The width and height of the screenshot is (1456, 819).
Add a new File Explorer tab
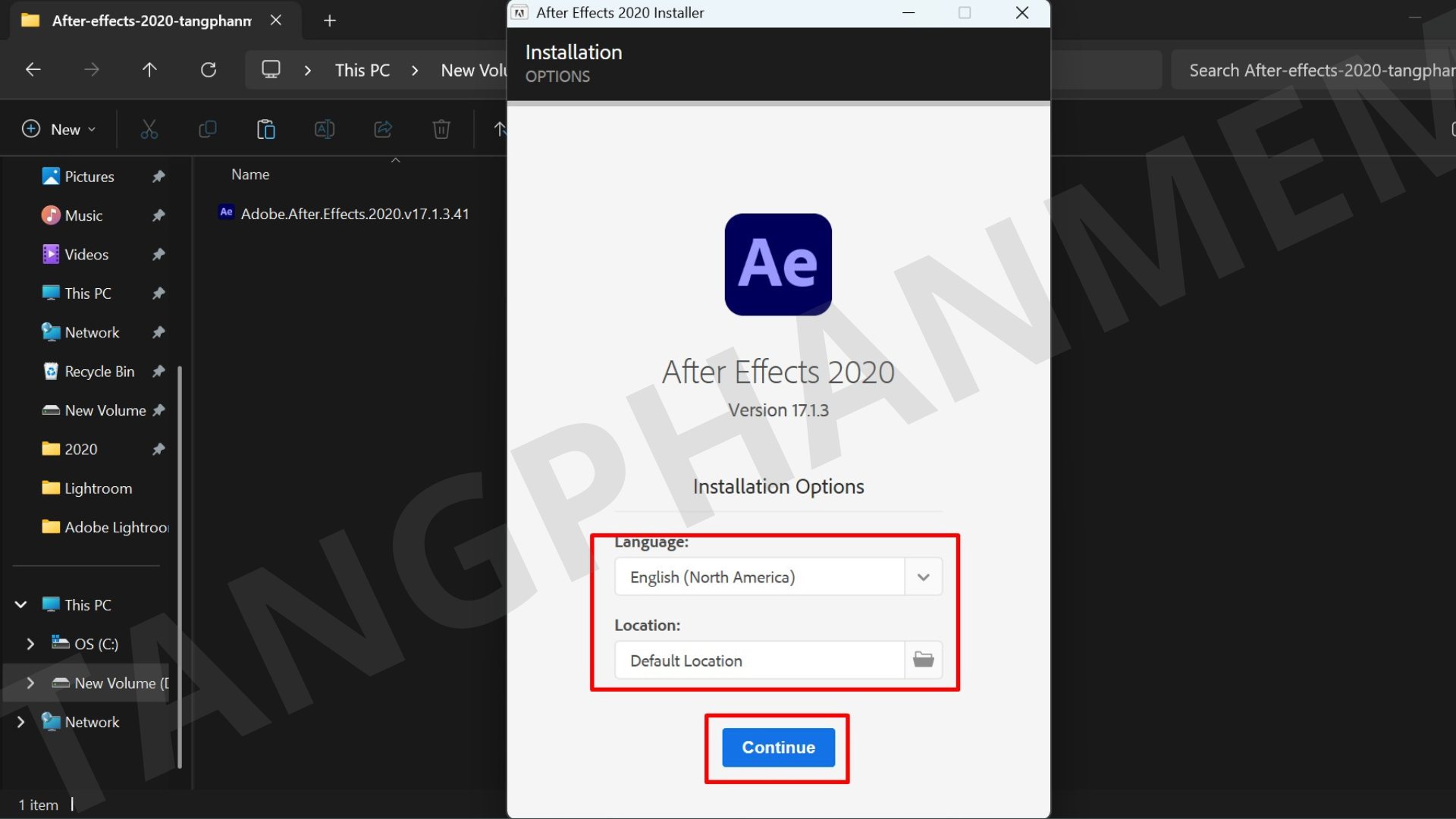(329, 20)
